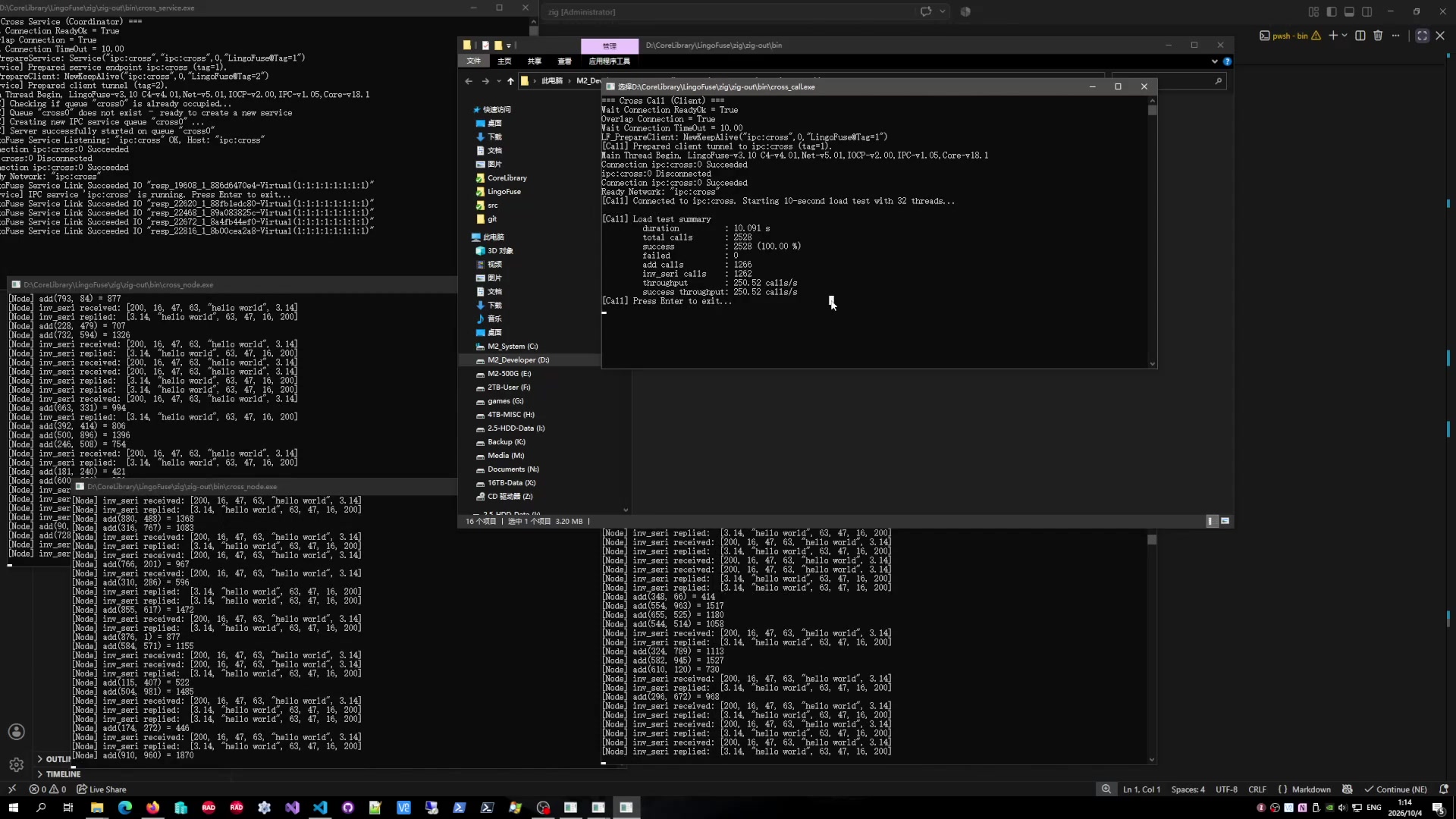Screen dimensions: 1456x819
Task: Open errors and warnings problems indicator
Action: [x=48, y=789]
